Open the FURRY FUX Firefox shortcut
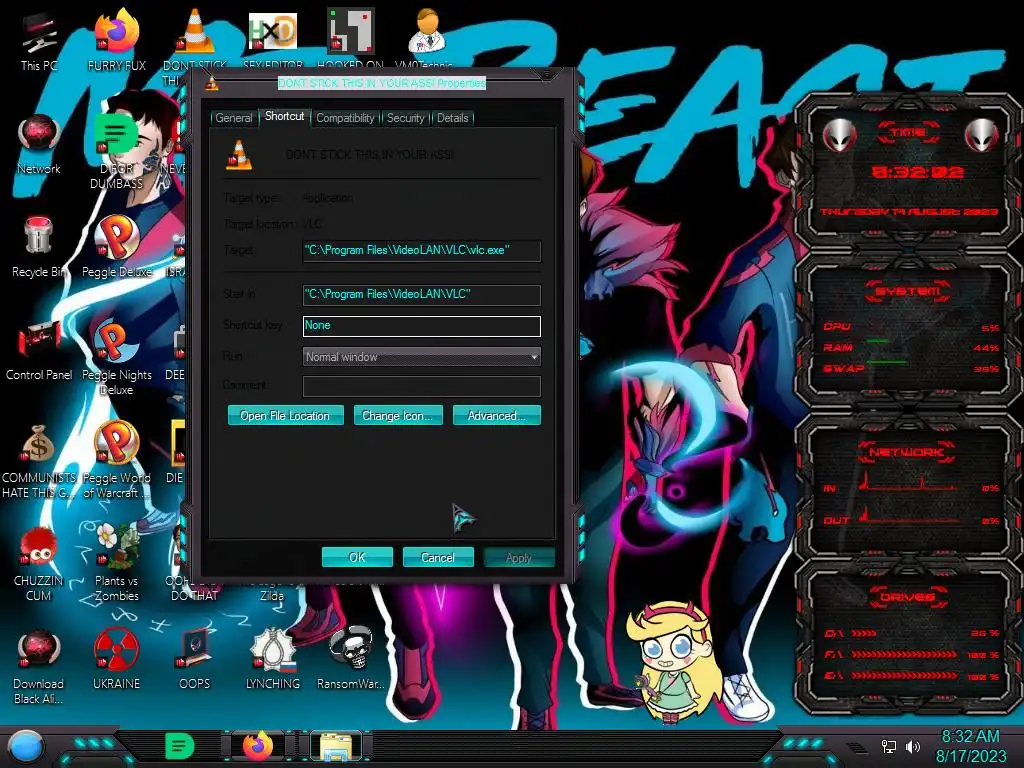 (x=117, y=41)
